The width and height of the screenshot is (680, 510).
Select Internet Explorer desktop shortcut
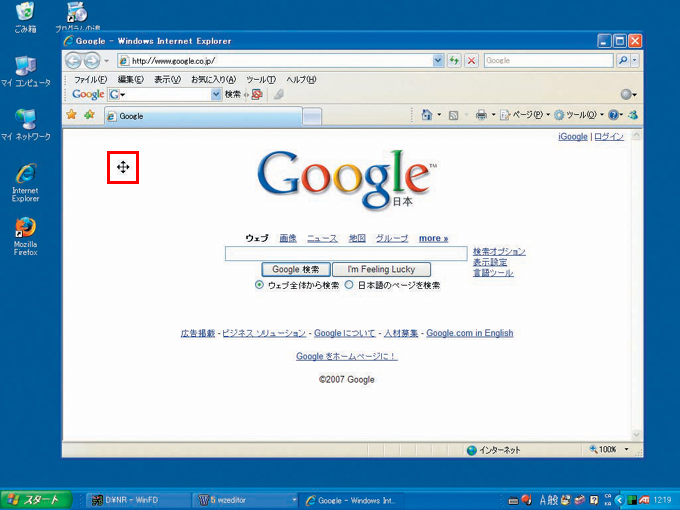coord(26,183)
